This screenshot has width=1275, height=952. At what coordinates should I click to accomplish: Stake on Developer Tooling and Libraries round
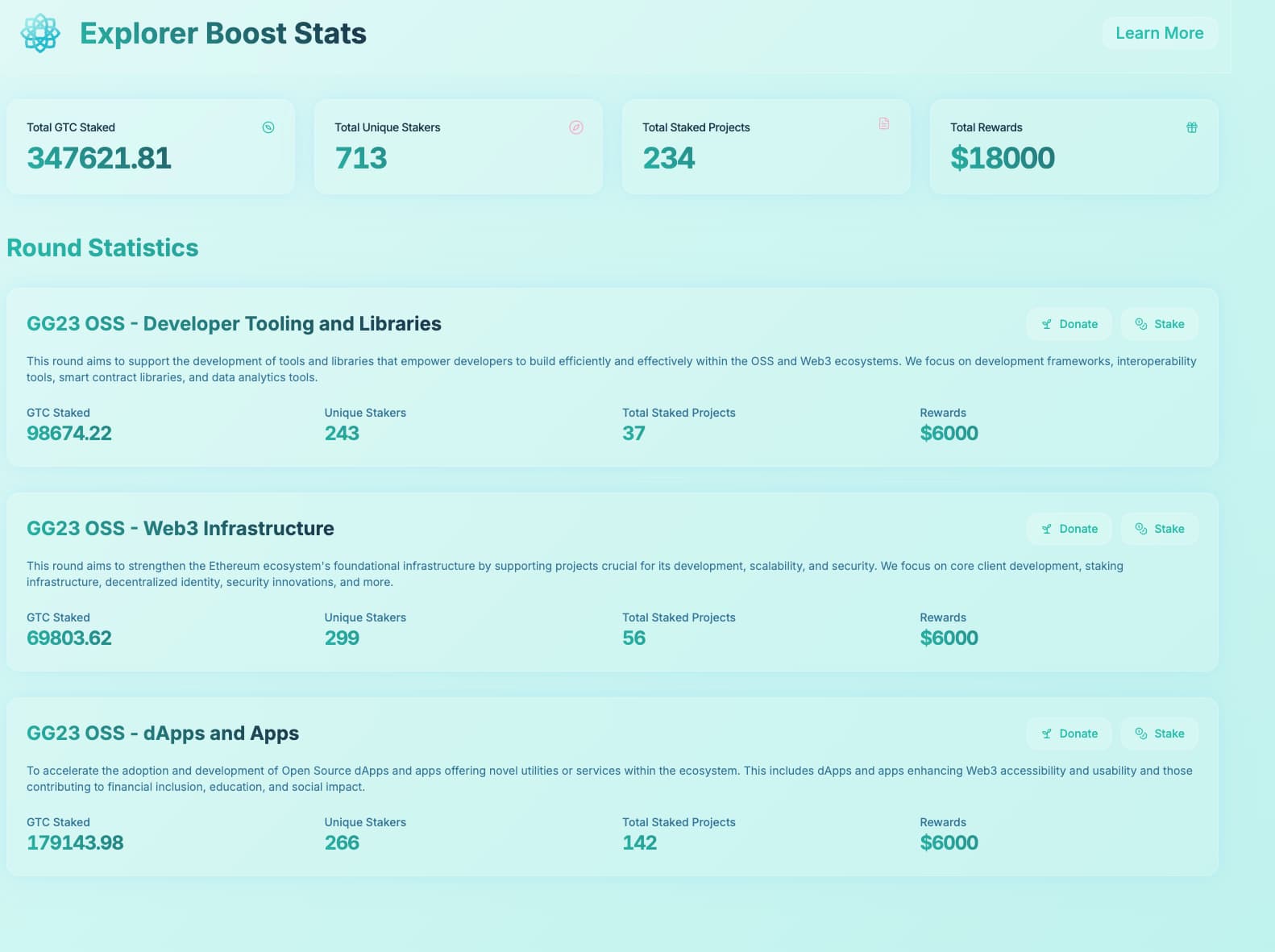[x=1159, y=324]
